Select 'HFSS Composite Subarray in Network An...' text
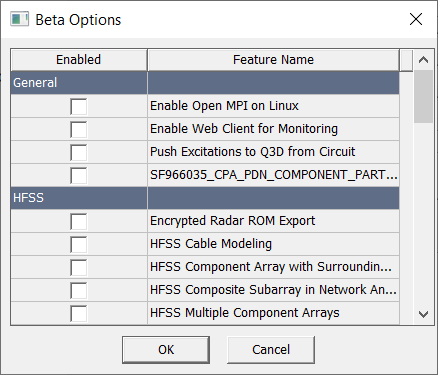The image size is (438, 375). 273,290
